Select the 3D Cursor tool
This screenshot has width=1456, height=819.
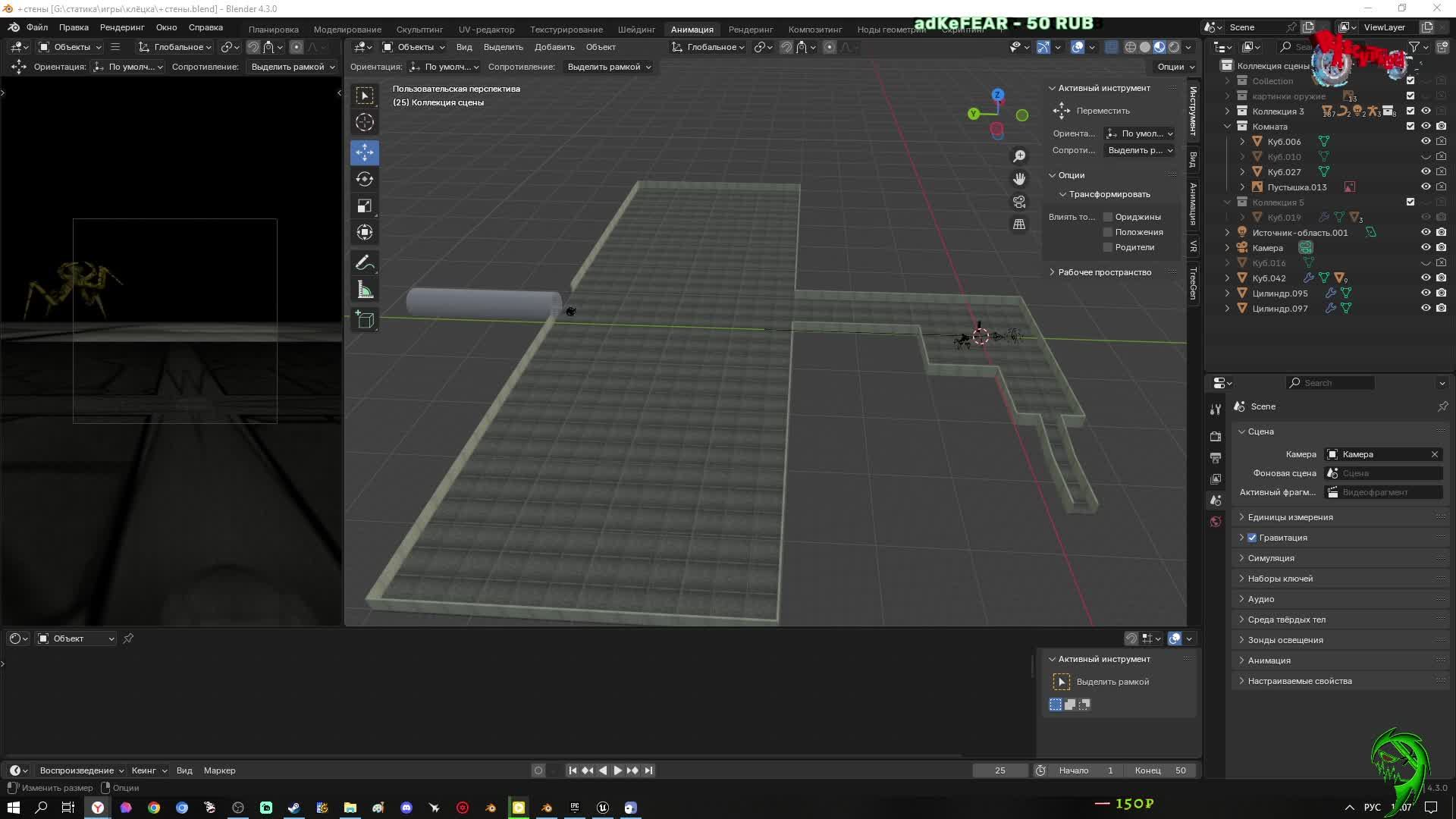click(x=365, y=122)
